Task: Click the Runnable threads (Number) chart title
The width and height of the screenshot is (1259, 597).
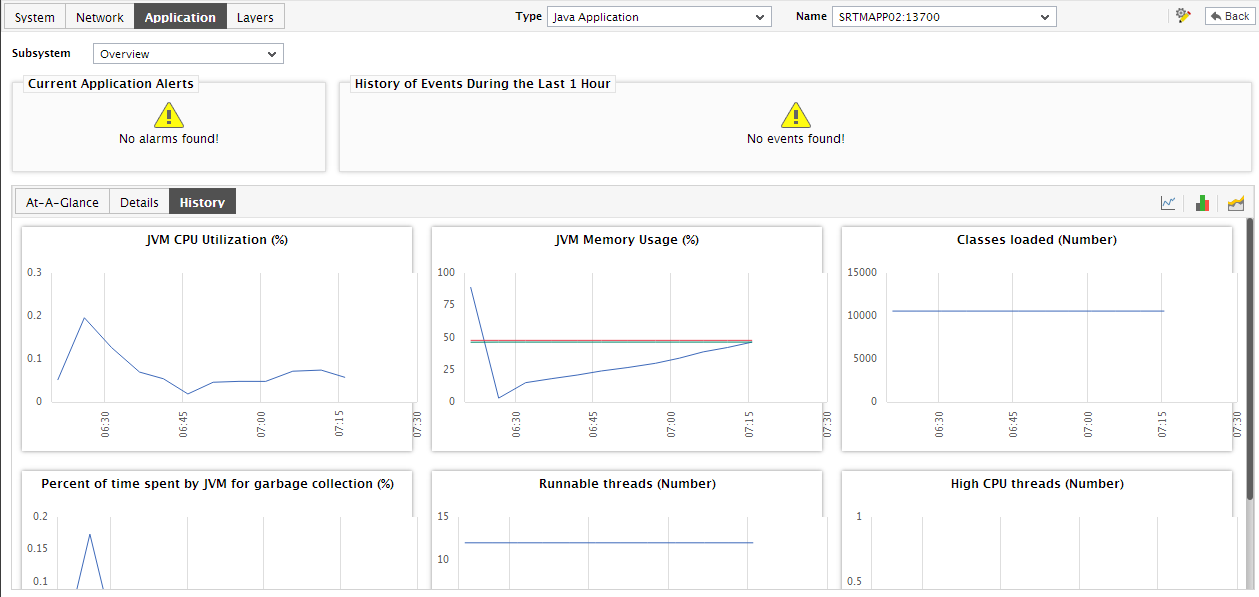Action: [x=627, y=484]
